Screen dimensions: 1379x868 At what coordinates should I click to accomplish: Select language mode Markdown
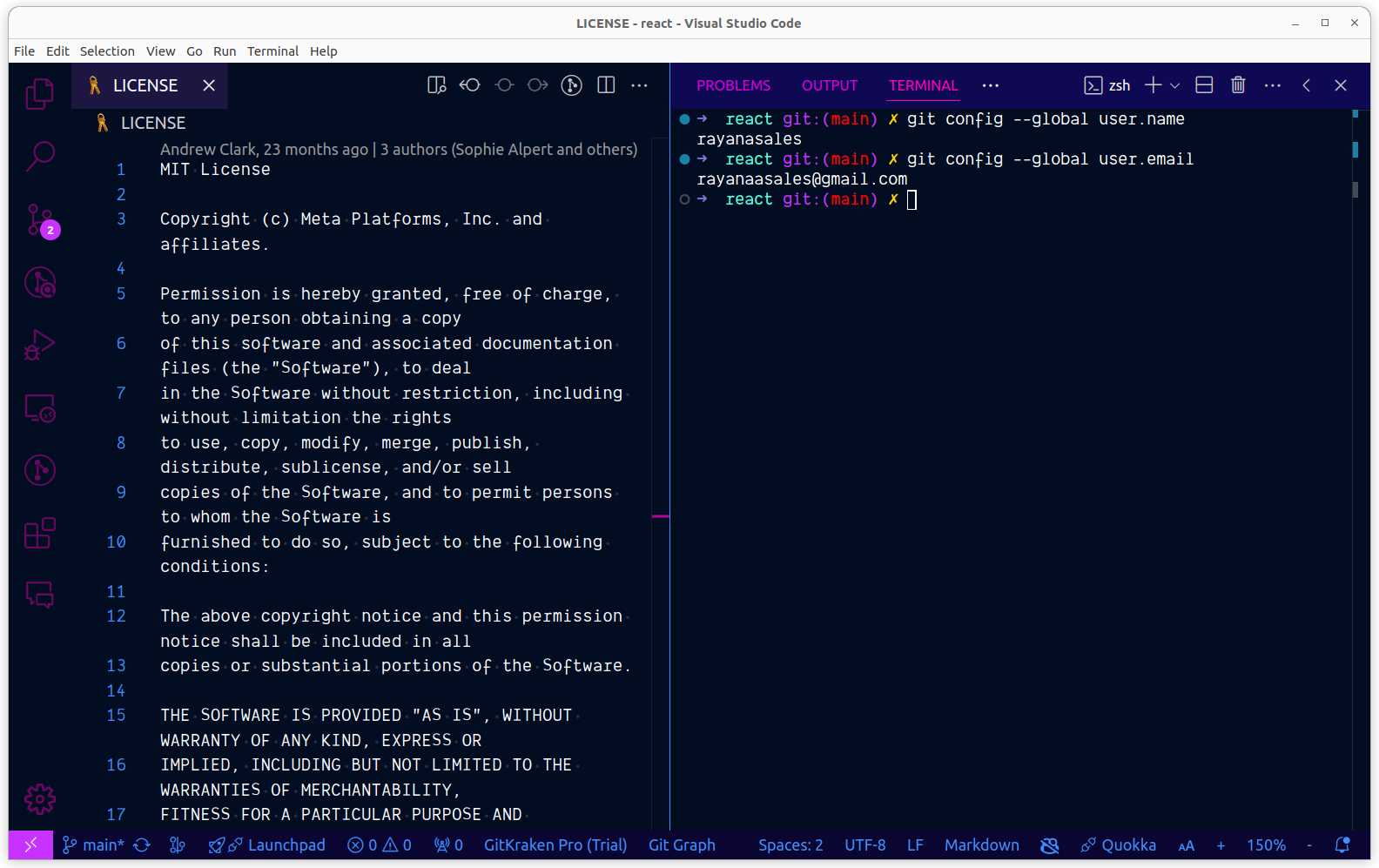click(x=982, y=844)
